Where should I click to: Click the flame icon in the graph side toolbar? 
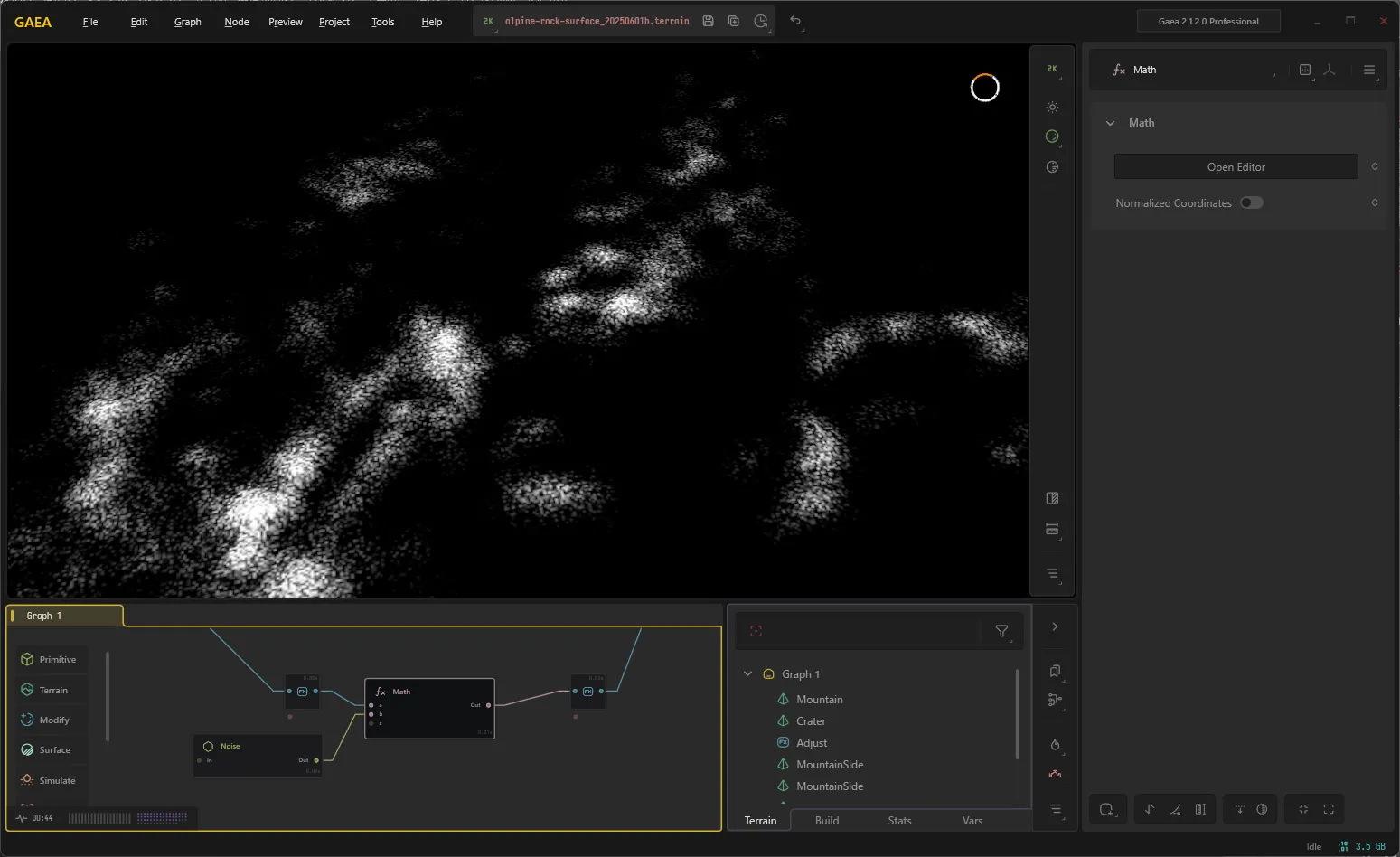[1055, 745]
